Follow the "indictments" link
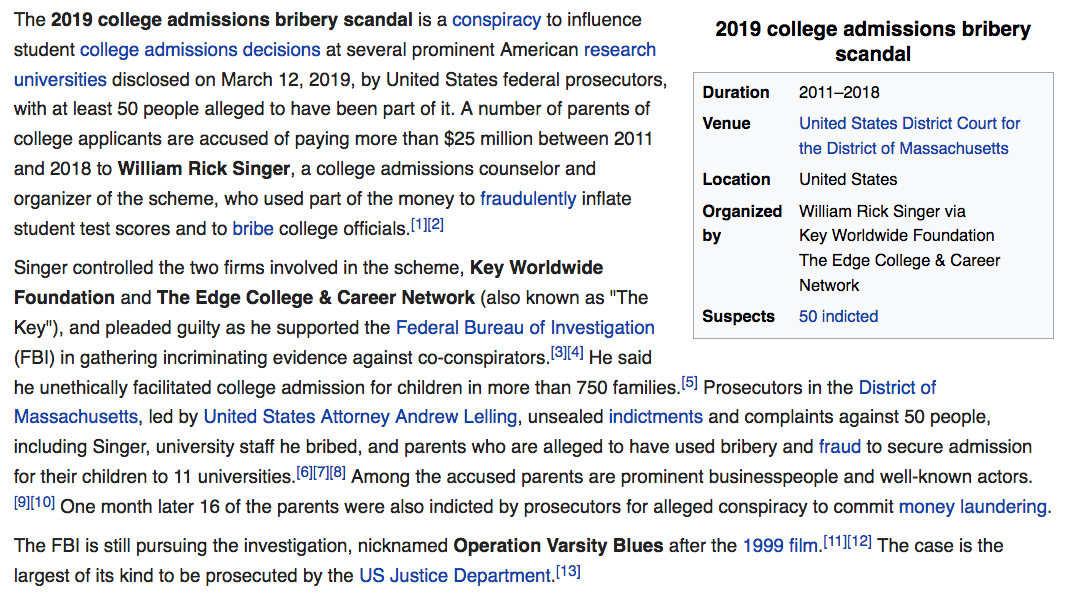Image resolution: width=1068 pixels, height=593 pixels. [655, 416]
